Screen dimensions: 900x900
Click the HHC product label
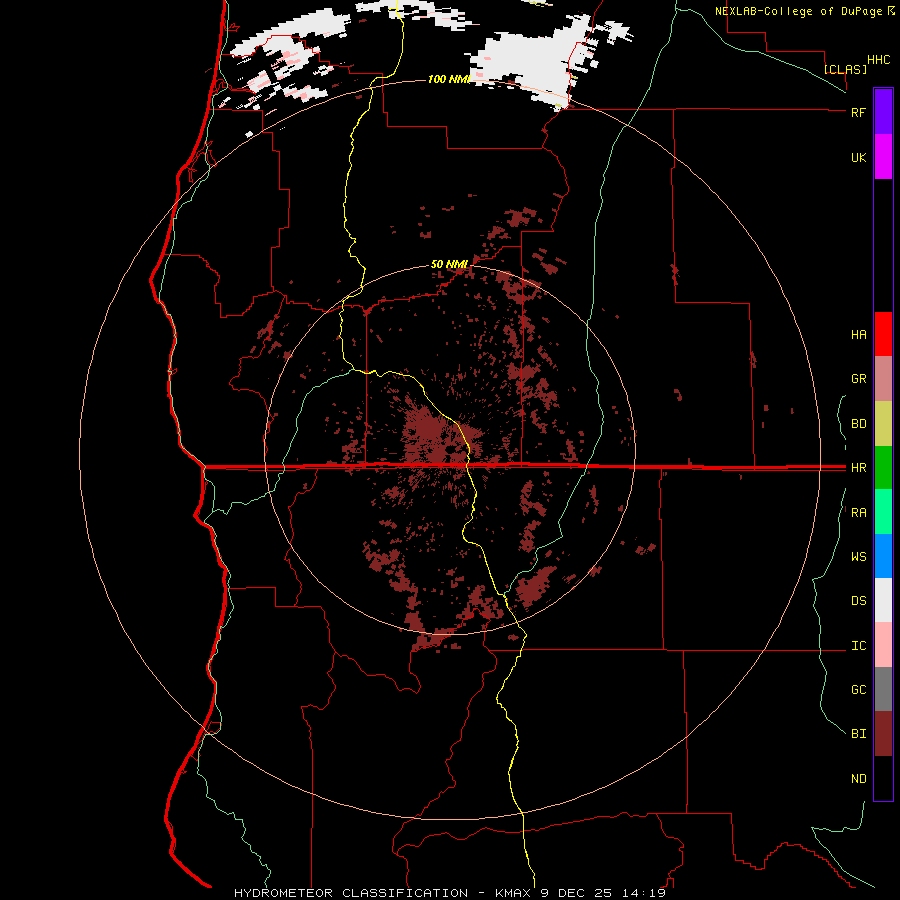878,60
